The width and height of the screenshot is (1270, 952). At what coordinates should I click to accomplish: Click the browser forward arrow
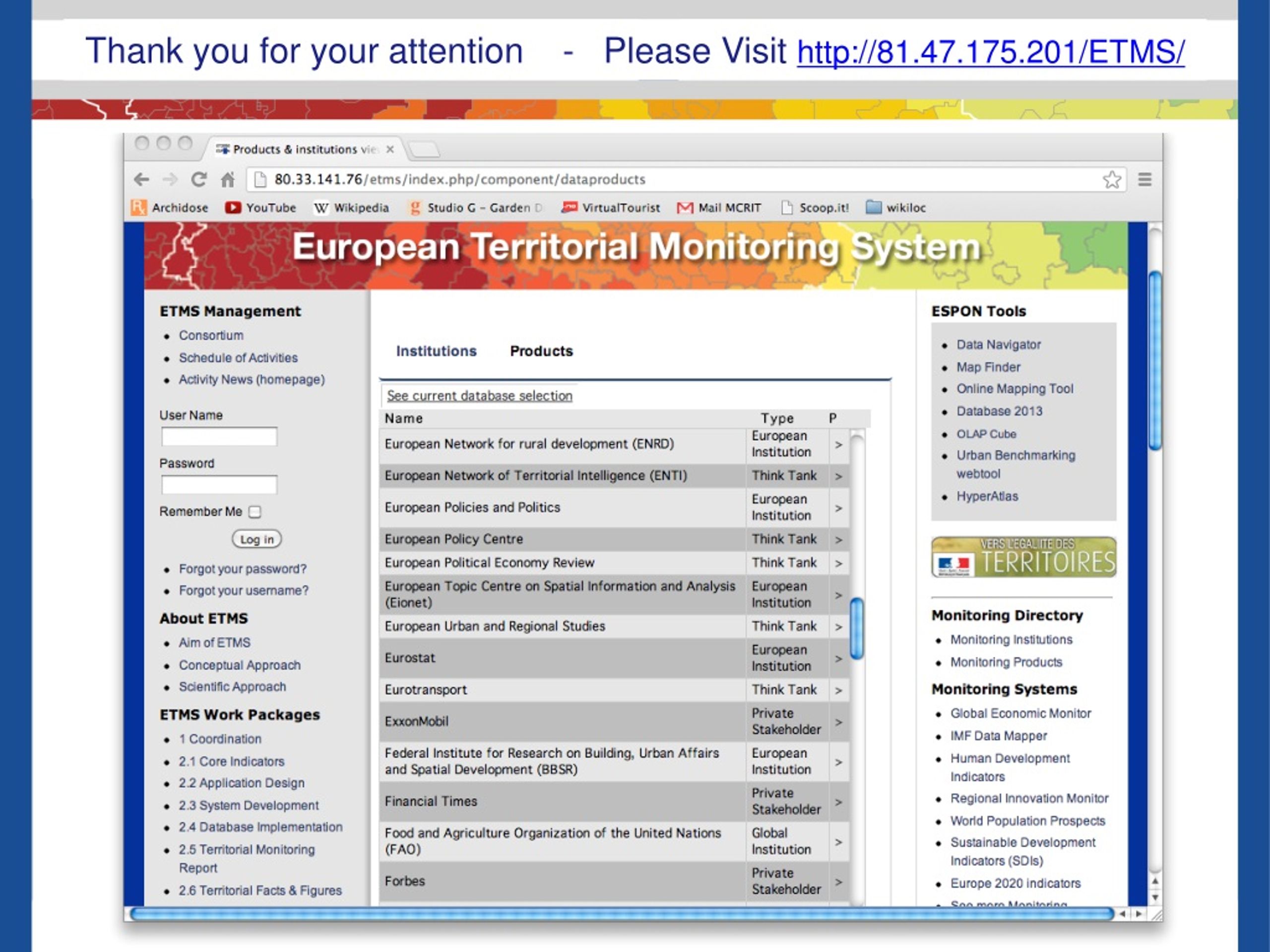(x=170, y=179)
